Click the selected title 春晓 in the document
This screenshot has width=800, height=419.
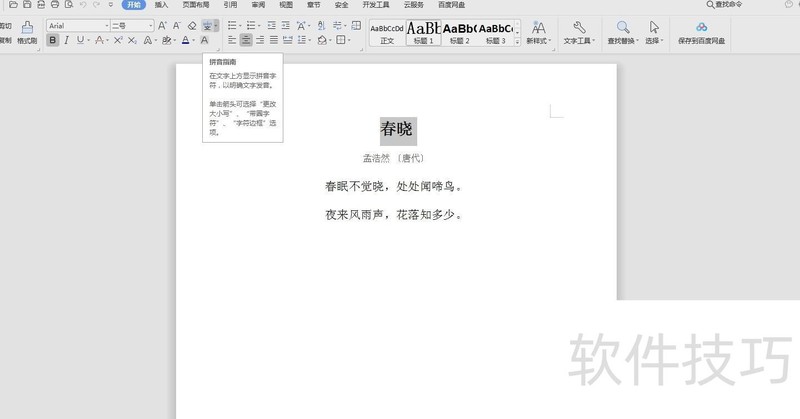396,129
